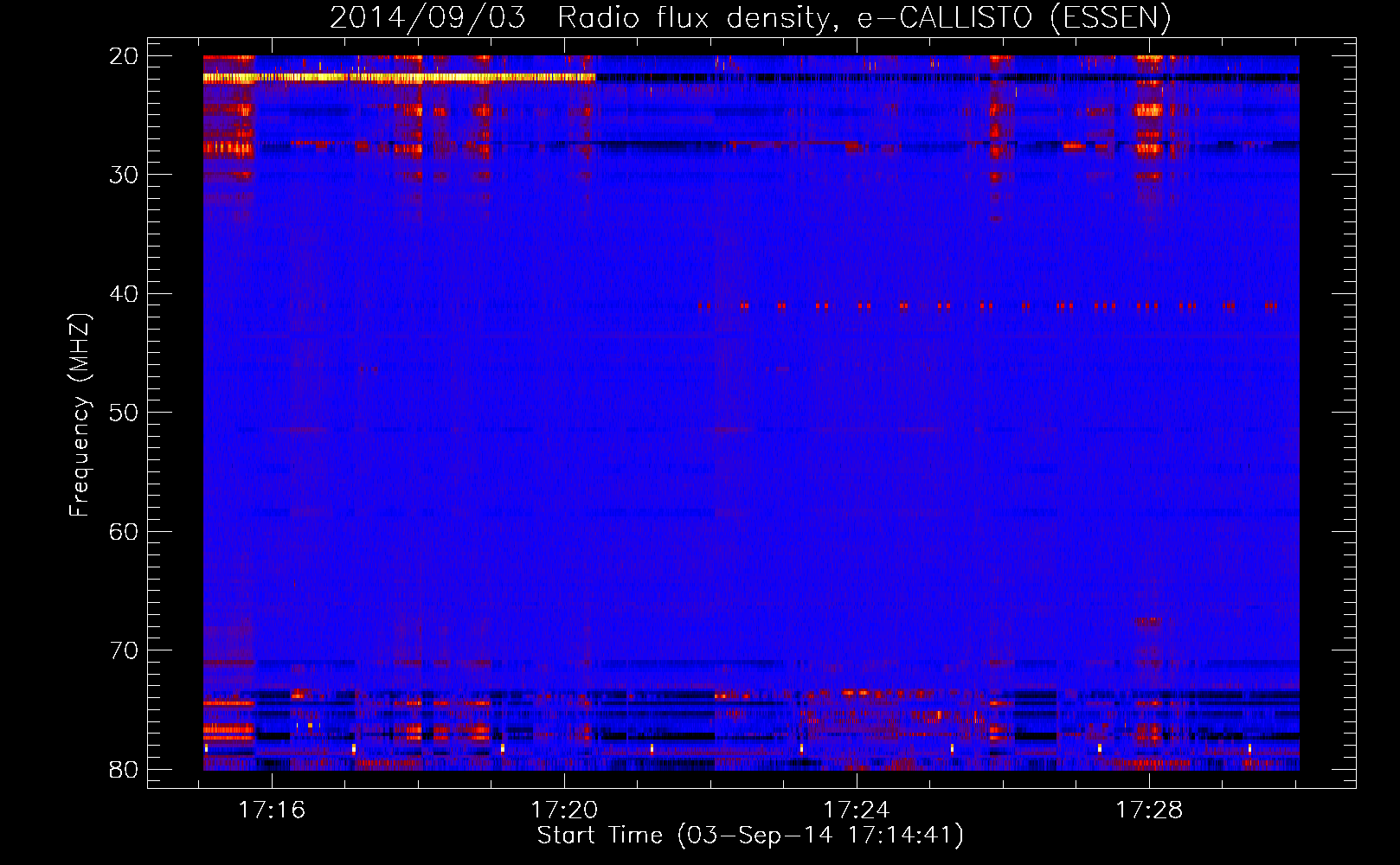Click the 80 frequency tick label
1400x865 pixels.
click(x=125, y=769)
